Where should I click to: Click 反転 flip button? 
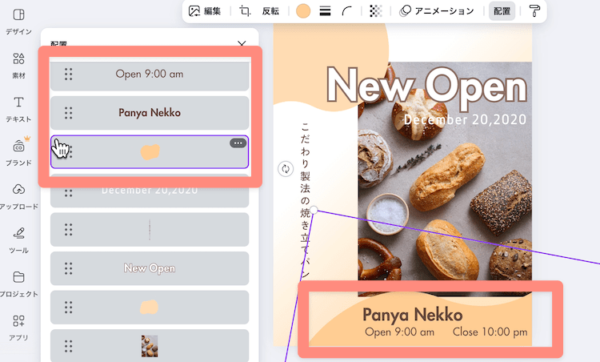tap(271, 11)
